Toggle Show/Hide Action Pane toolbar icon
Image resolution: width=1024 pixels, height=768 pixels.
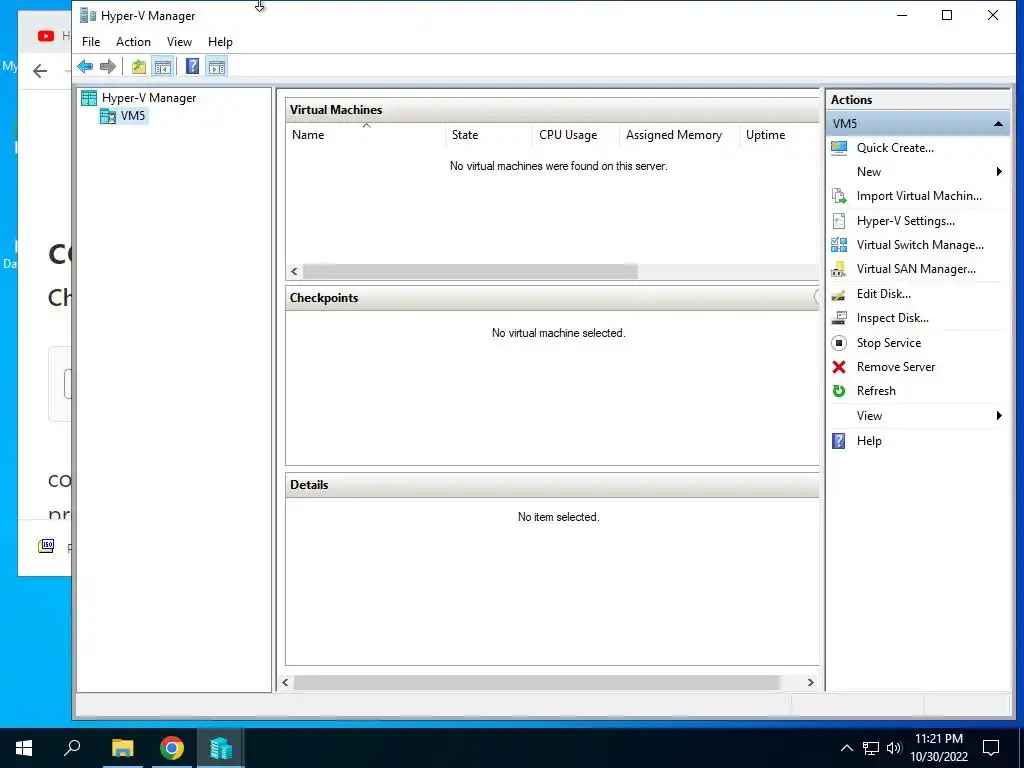[217, 66]
